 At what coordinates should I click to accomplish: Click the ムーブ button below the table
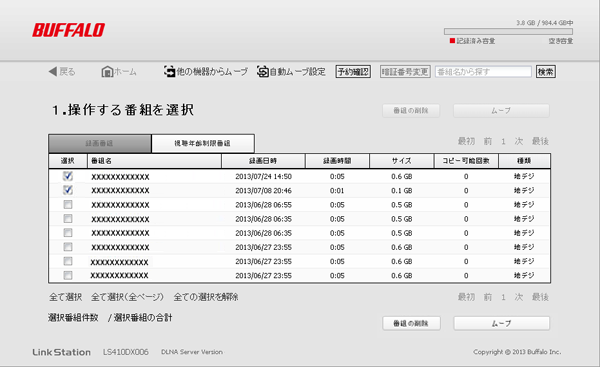point(502,323)
